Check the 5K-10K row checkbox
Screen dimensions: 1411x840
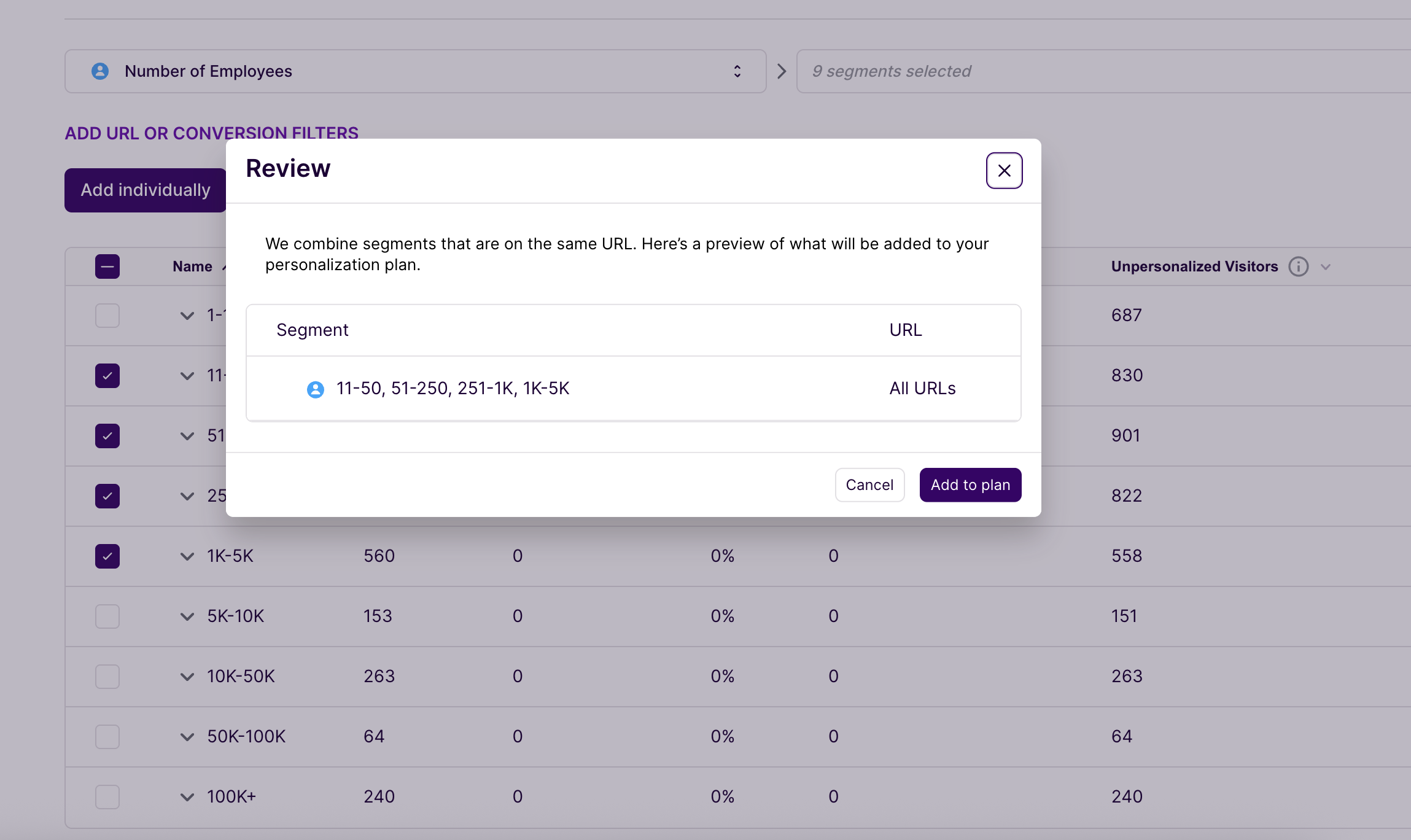pyautogui.click(x=107, y=616)
